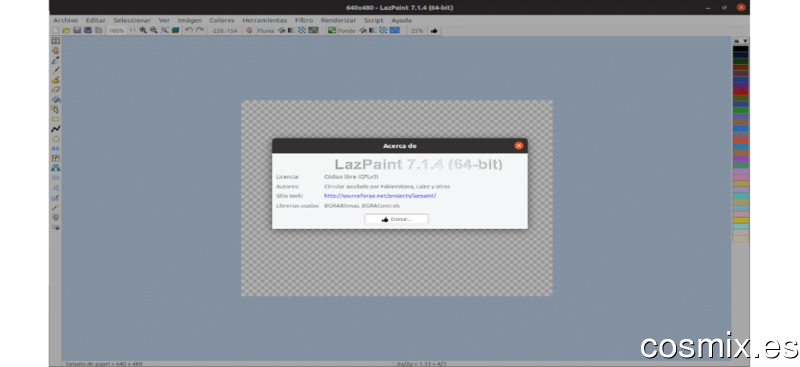The height and width of the screenshot is (367, 800).
Task: Close the Acerca de dialog
Action: 518,146
